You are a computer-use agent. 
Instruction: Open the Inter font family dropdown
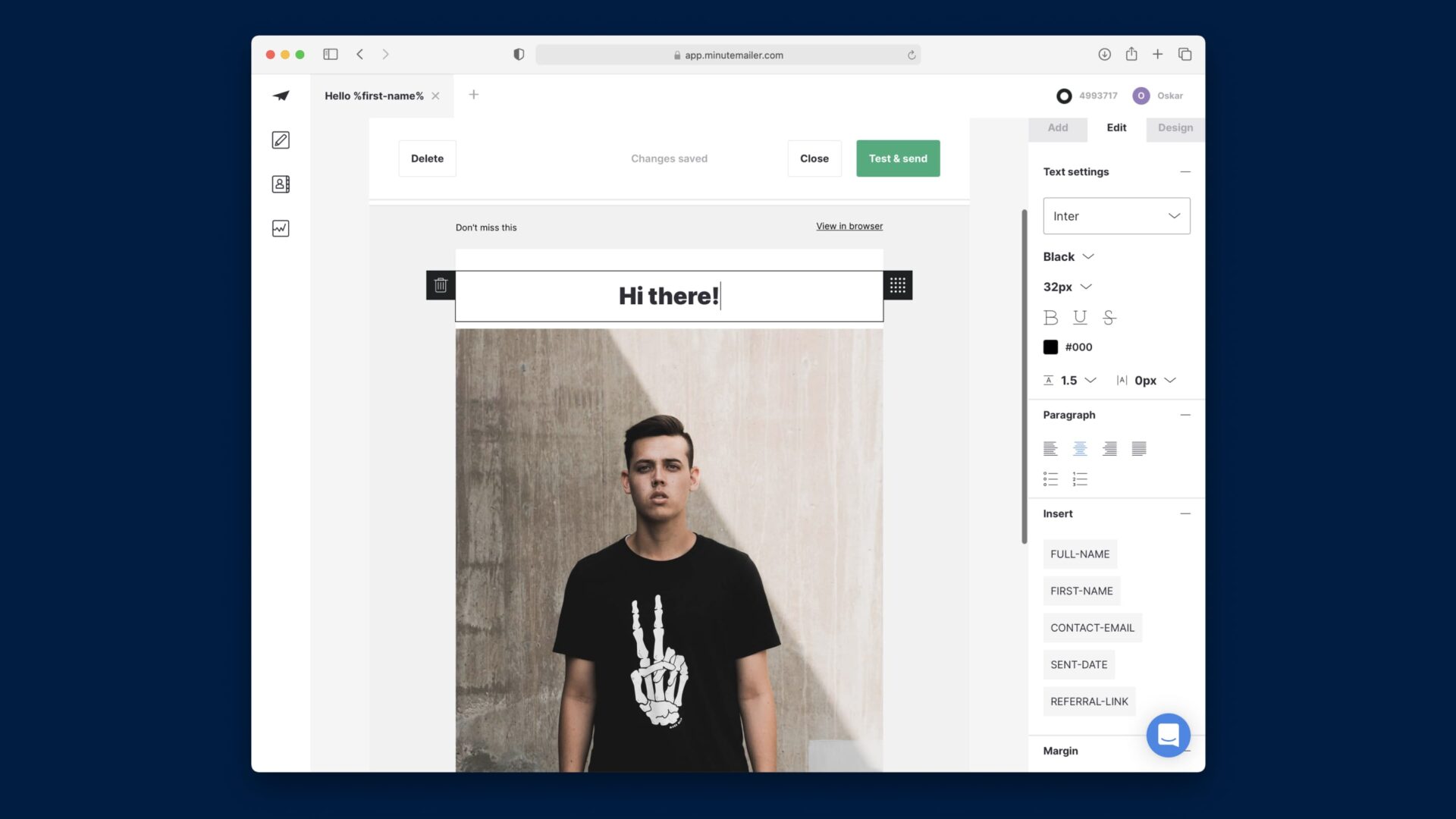(1116, 215)
